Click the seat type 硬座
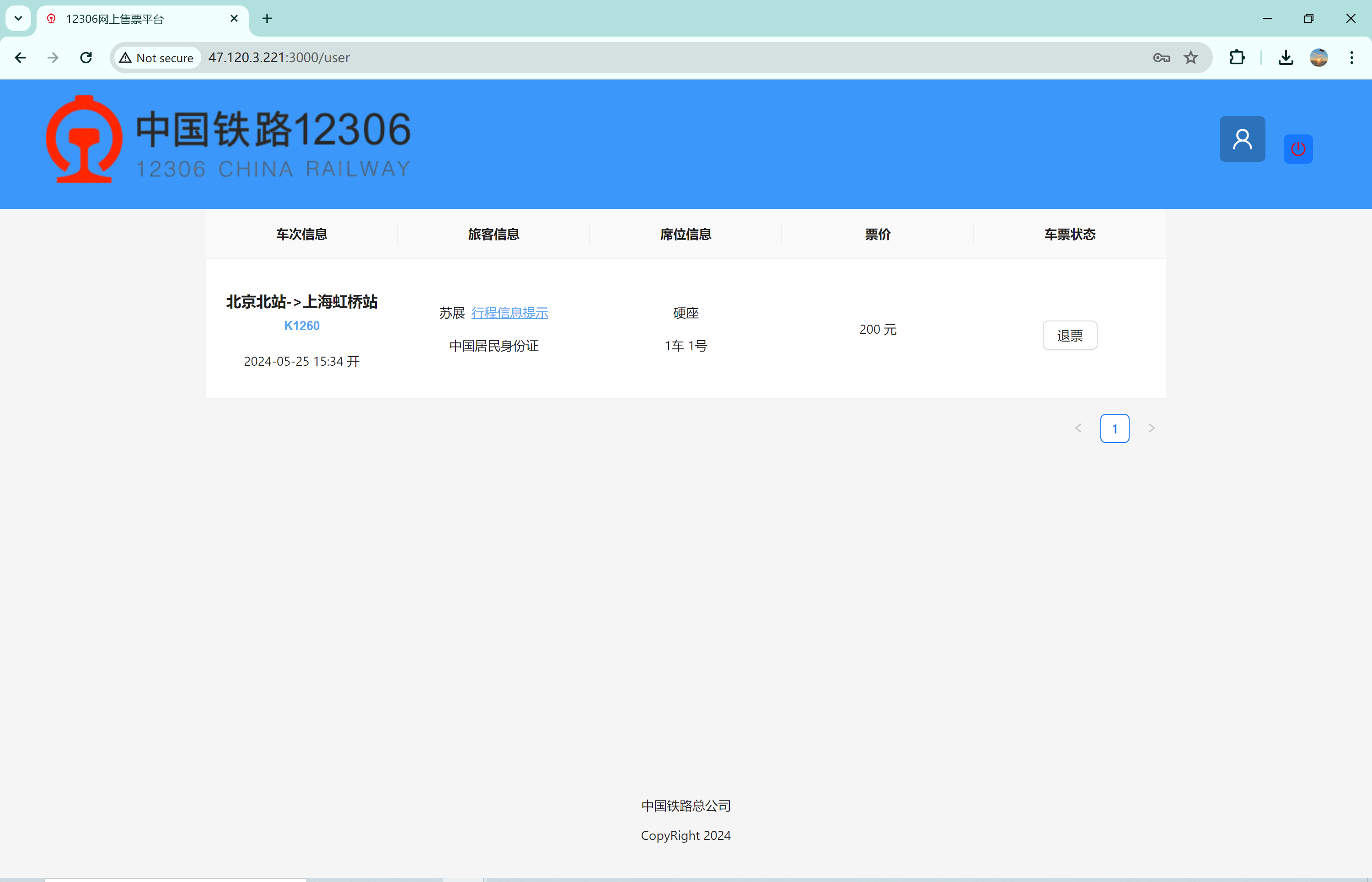The width and height of the screenshot is (1372, 882). pos(686,313)
